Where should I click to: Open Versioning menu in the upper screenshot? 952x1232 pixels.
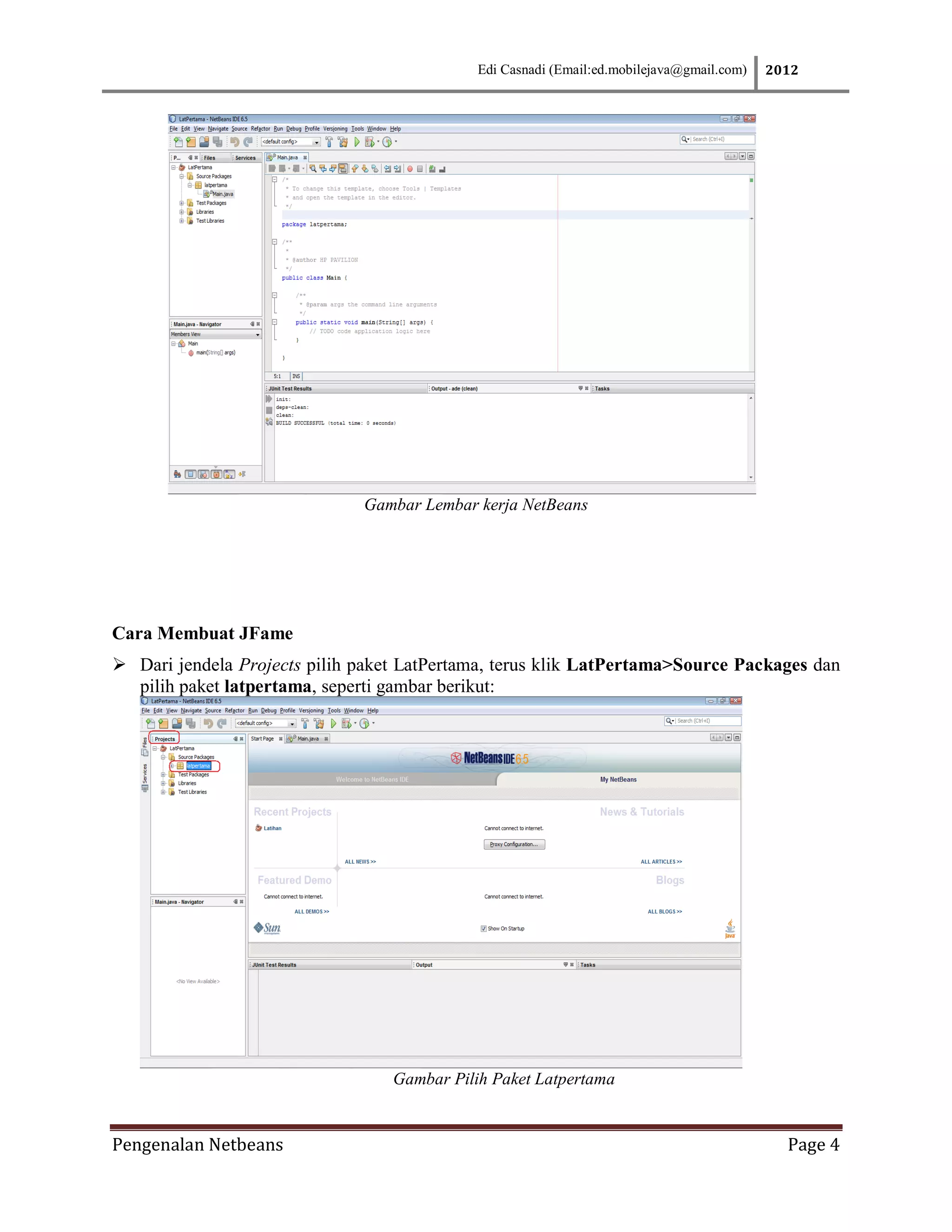pos(335,129)
